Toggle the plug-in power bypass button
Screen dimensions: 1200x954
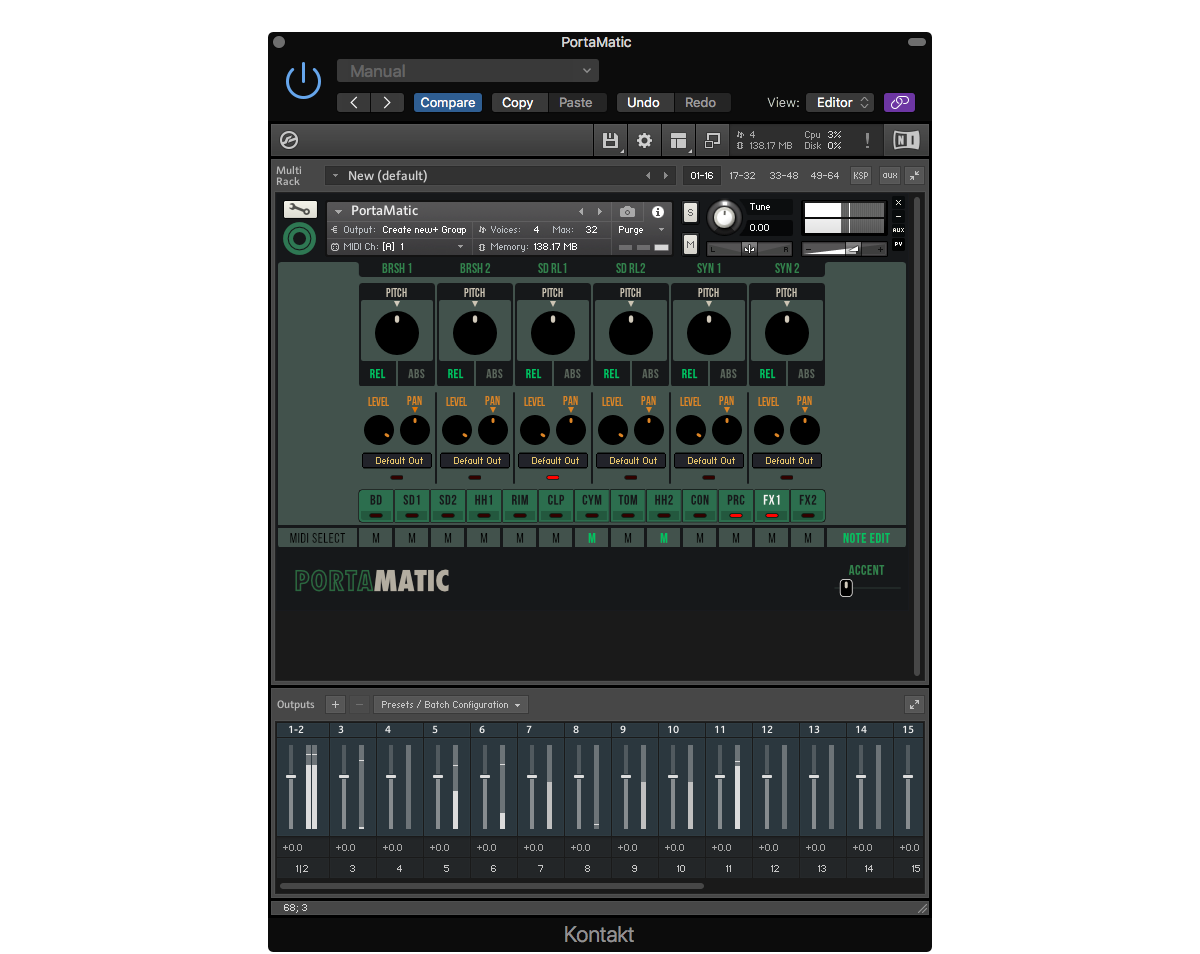pos(303,81)
